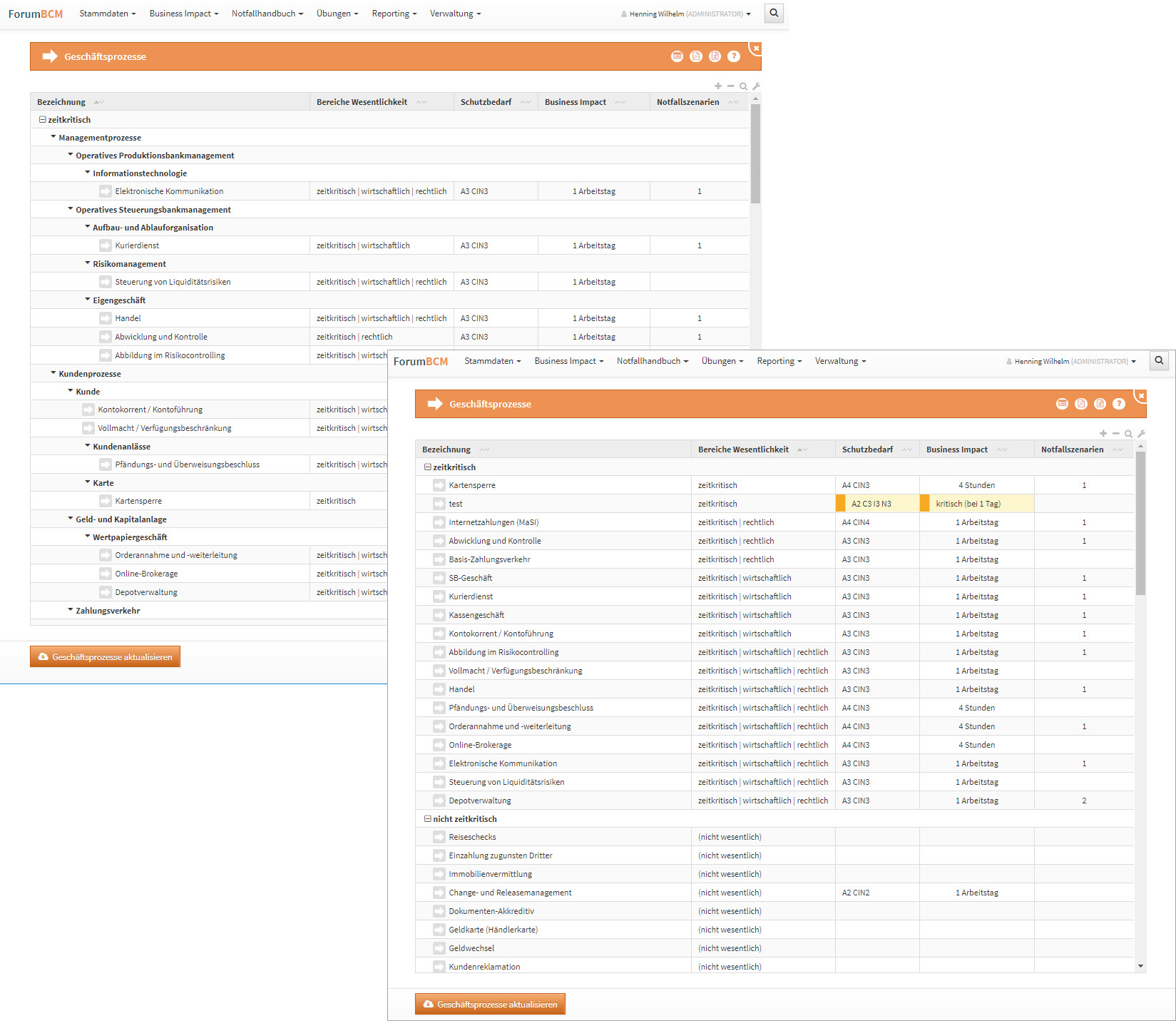Open the arrow icon of the 'test' row
This screenshot has height=1021, width=1176.
(x=439, y=504)
